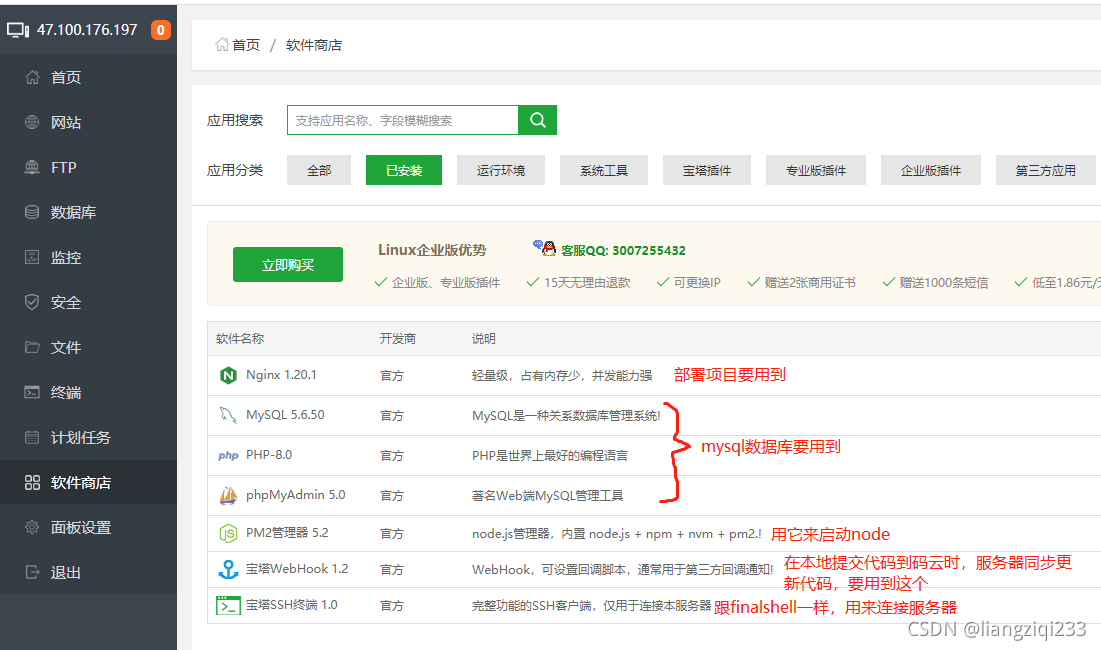Click the globe icon for 网站

32,122
